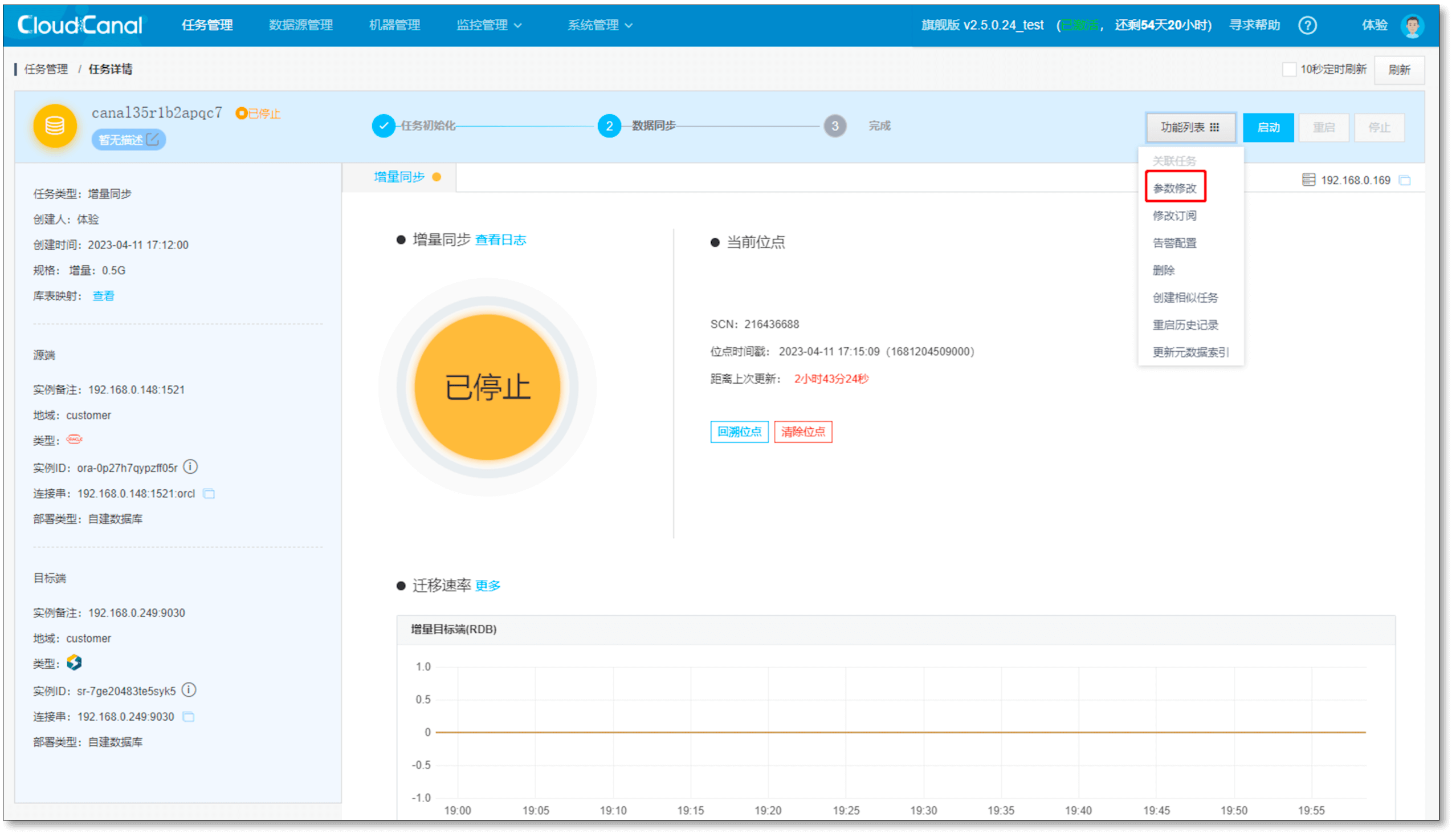
Task: Click source instance ID info icon
Action: coord(190,467)
